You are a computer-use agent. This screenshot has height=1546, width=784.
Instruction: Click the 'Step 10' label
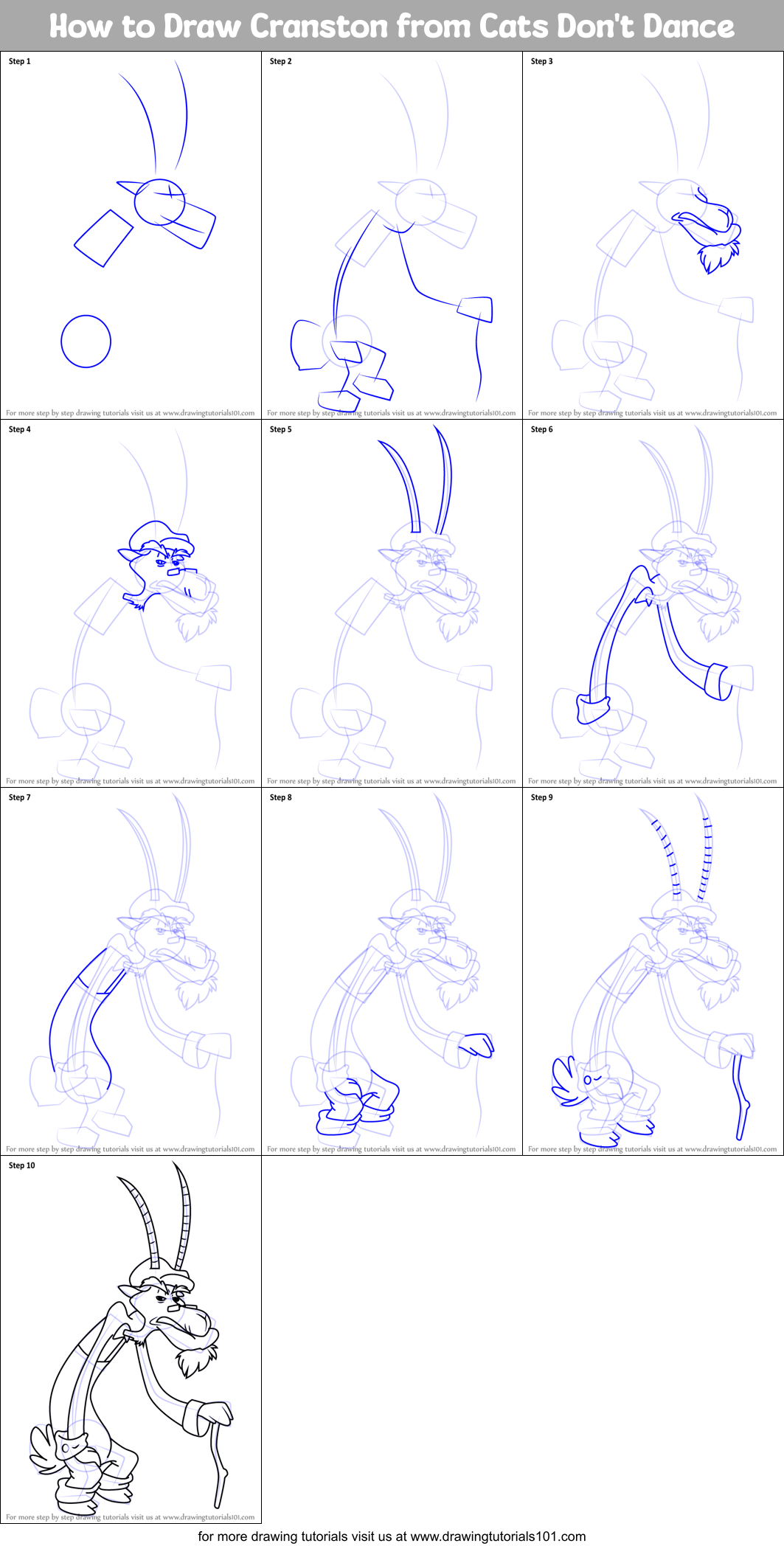click(x=22, y=1165)
